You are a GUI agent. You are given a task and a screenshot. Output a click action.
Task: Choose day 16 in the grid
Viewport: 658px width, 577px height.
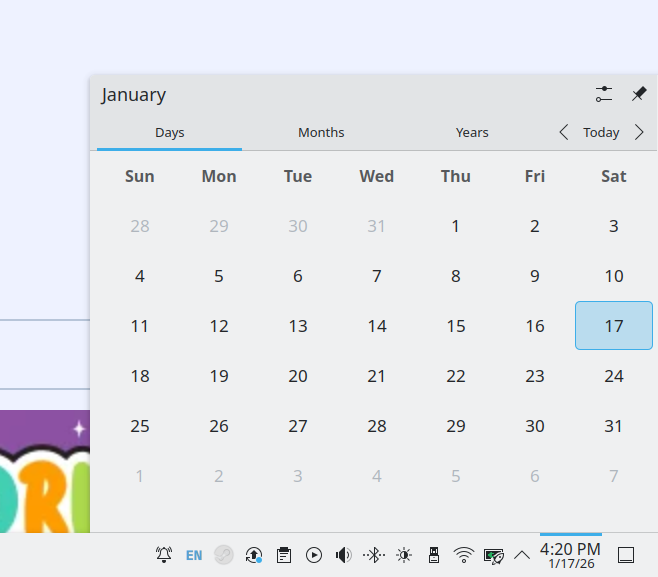[x=535, y=326]
